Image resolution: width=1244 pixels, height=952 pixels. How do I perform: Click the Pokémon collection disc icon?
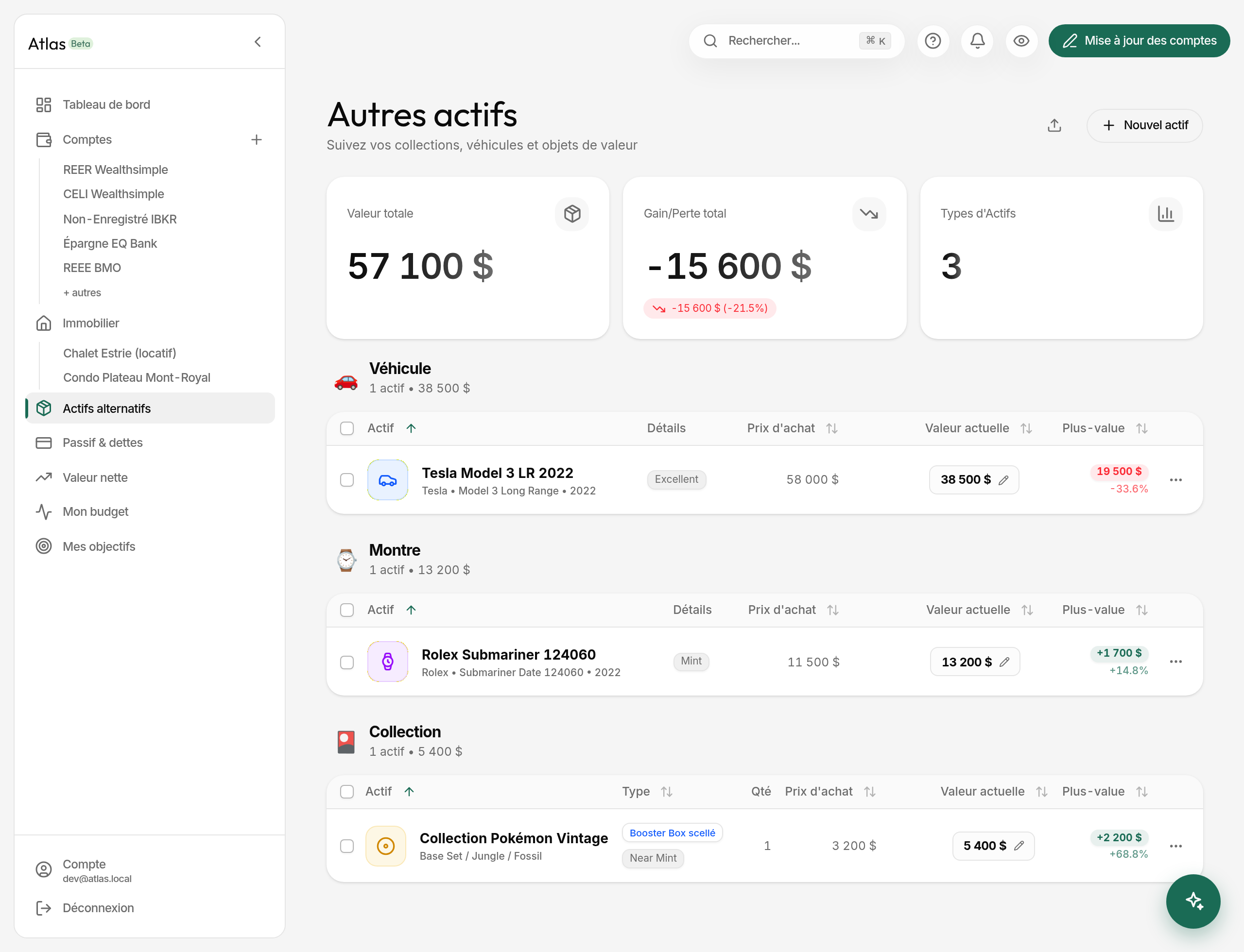pyautogui.click(x=385, y=846)
